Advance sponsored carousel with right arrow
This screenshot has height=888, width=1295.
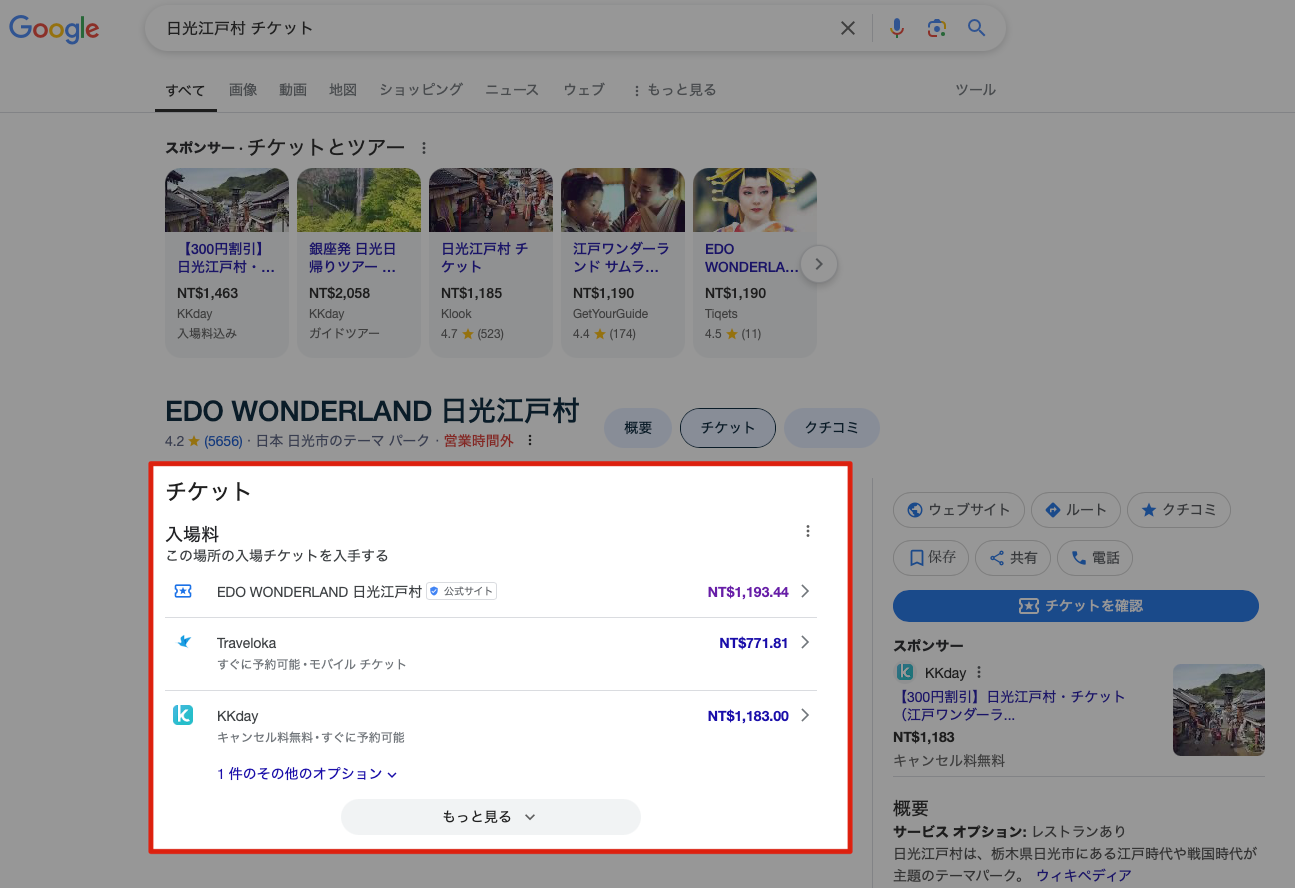pyautogui.click(x=819, y=265)
